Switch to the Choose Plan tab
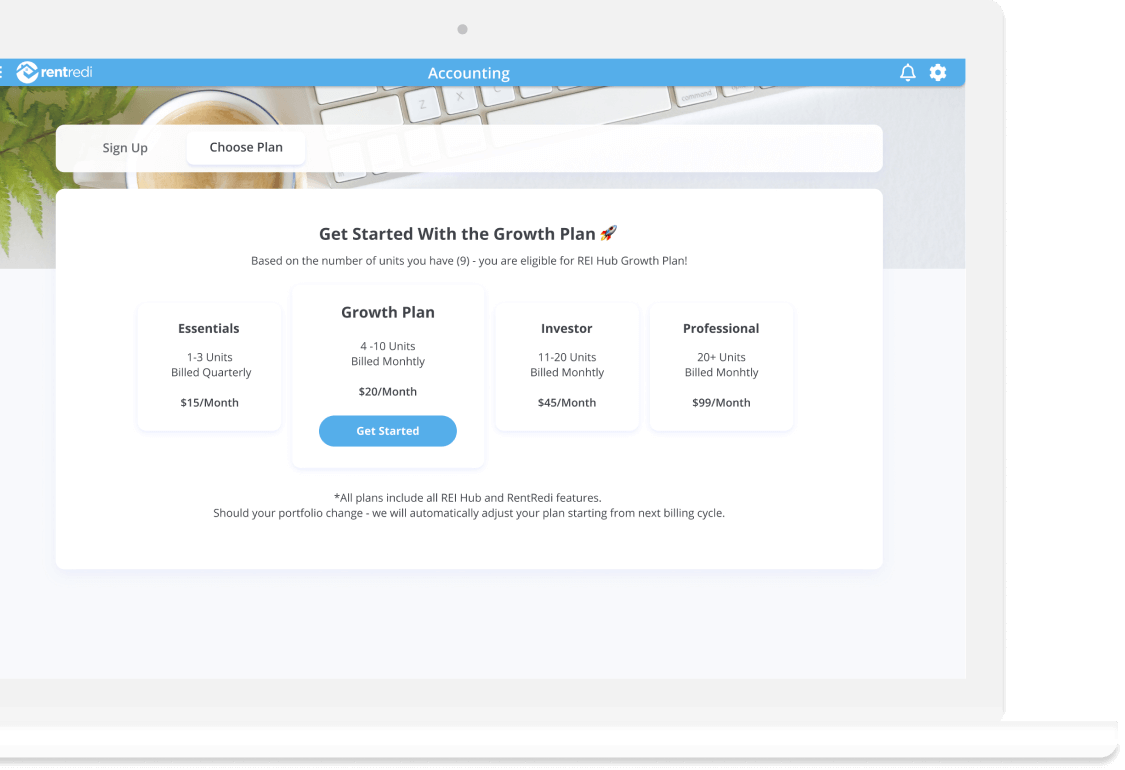Image resolution: width=1125 pixels, height=770 pixels. click(246, 148)
